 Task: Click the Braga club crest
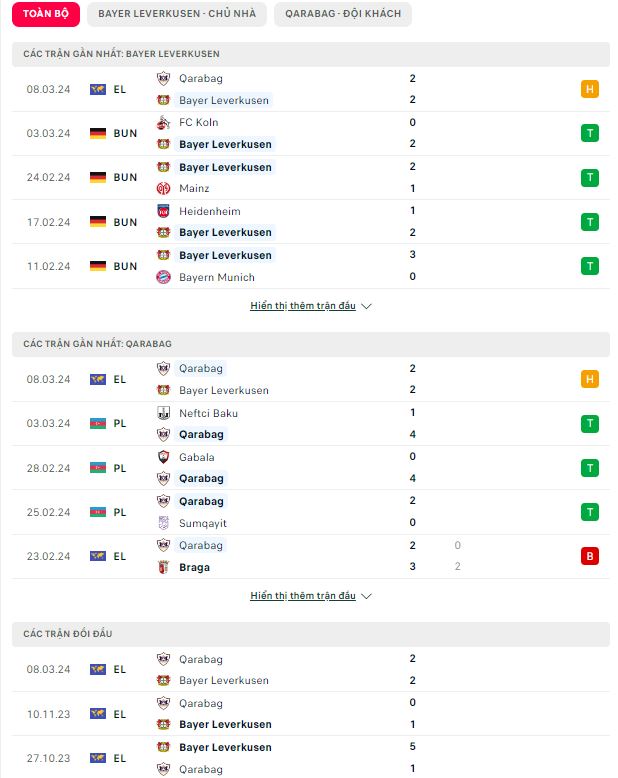click(x=163, y=567)
